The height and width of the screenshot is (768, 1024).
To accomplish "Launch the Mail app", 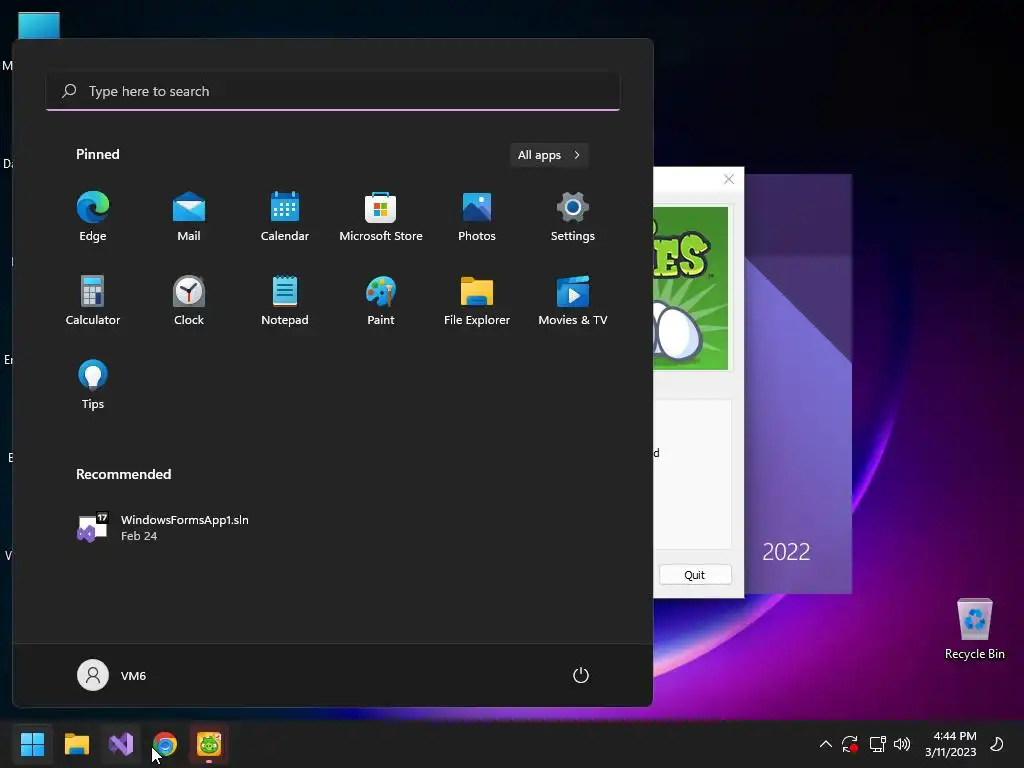I will pos(189,217).
